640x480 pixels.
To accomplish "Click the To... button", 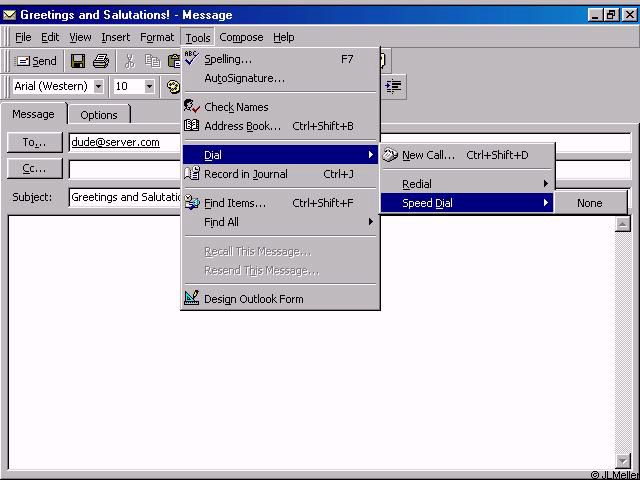I will (x=35, y=142).
